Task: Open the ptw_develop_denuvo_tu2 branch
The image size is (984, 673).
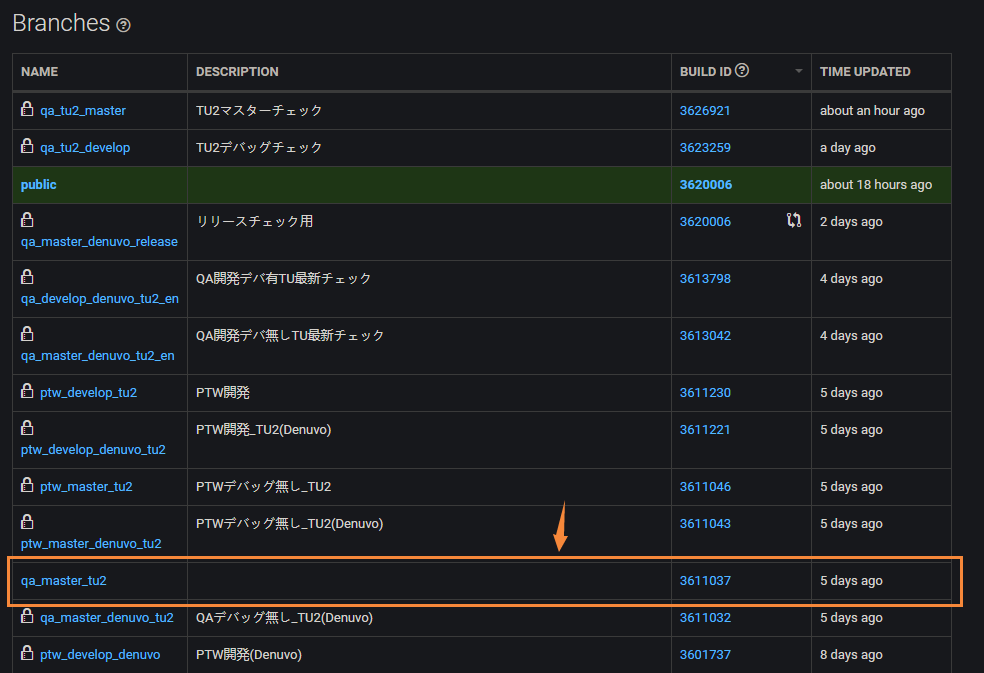Action: coord(93,450)
